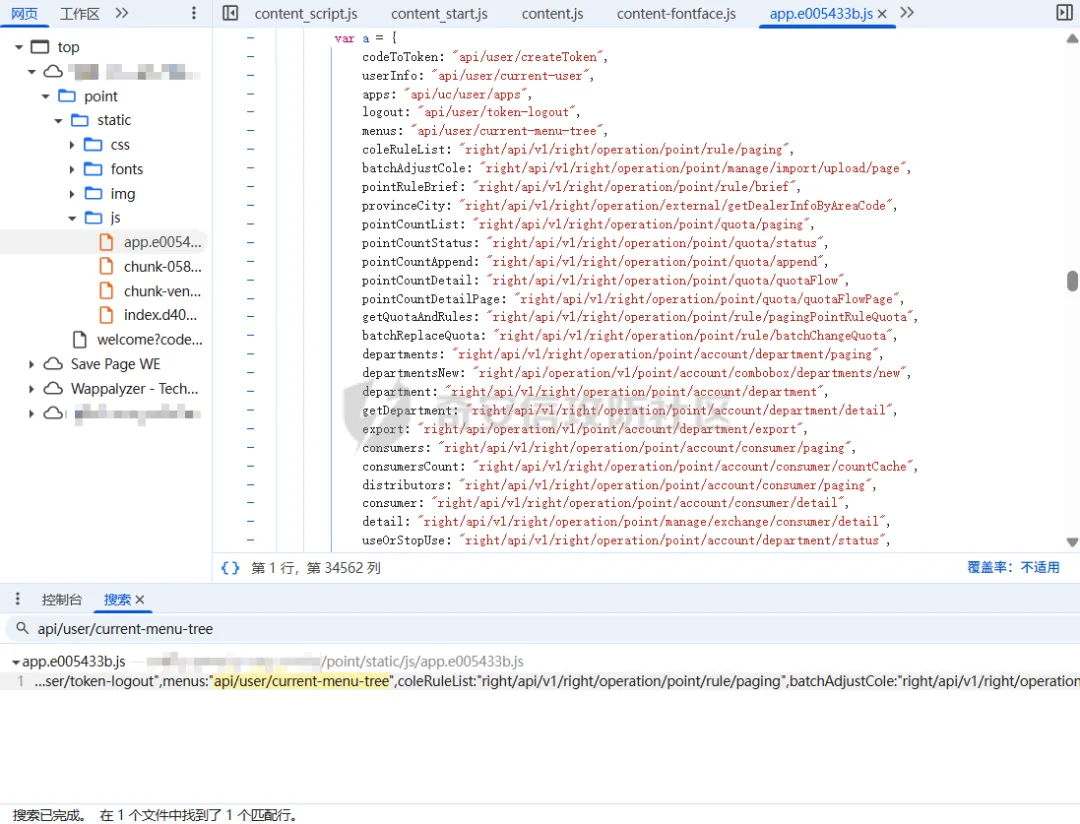1080x824 pixels.
Task: Switch to the 工作区 navigator tab
Action: [x=80, y=13]
